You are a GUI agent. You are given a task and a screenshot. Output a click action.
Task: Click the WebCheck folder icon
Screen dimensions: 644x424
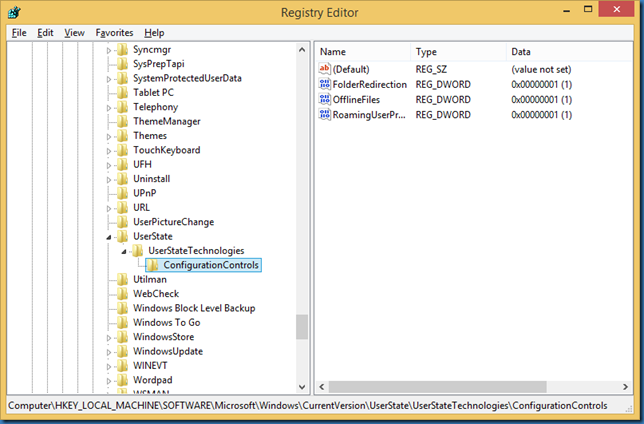[122, 294]
